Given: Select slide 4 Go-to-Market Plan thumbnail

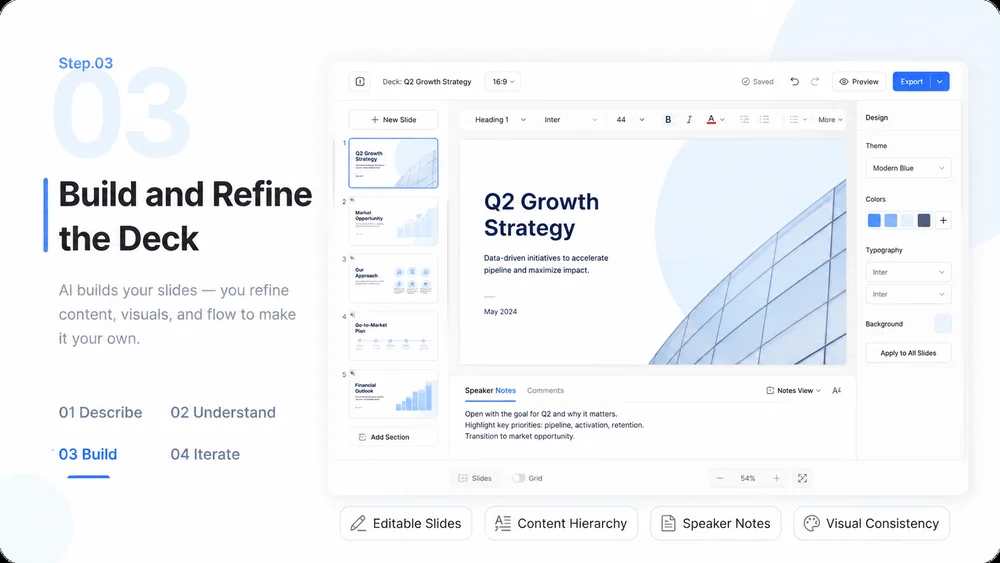Looking at the screenshot, I should [393, 336].
